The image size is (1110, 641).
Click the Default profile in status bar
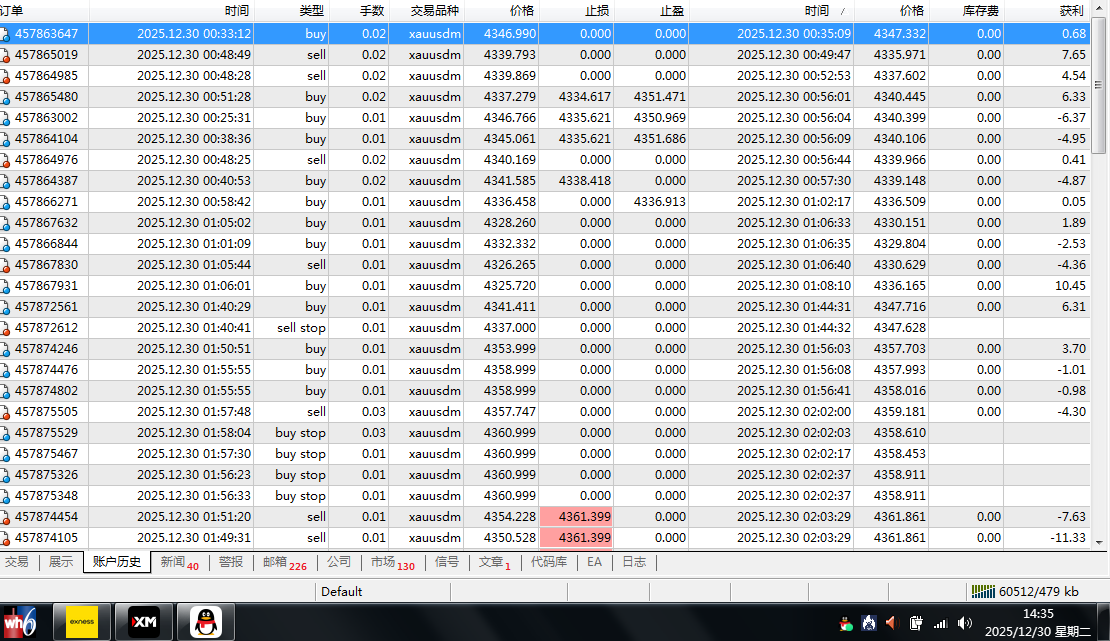[341, 591]
